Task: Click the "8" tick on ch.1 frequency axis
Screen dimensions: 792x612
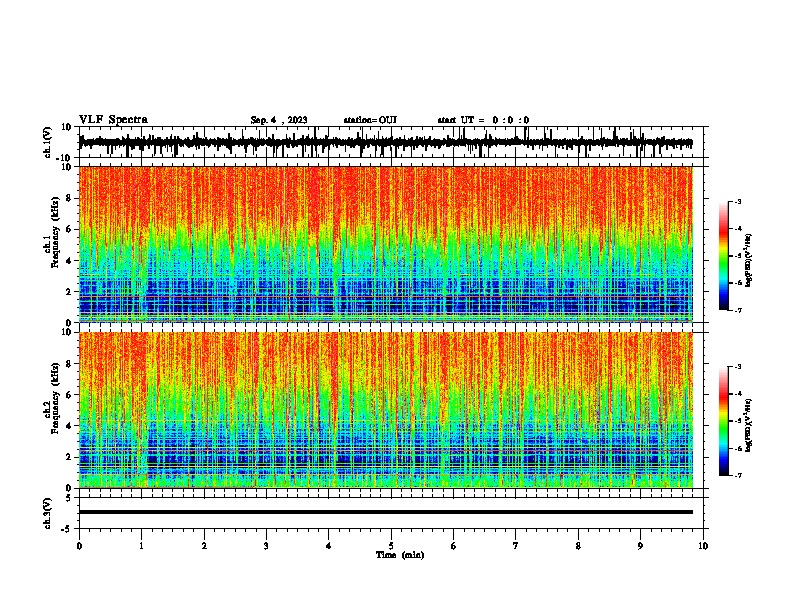Action: (x=69, y=198)
